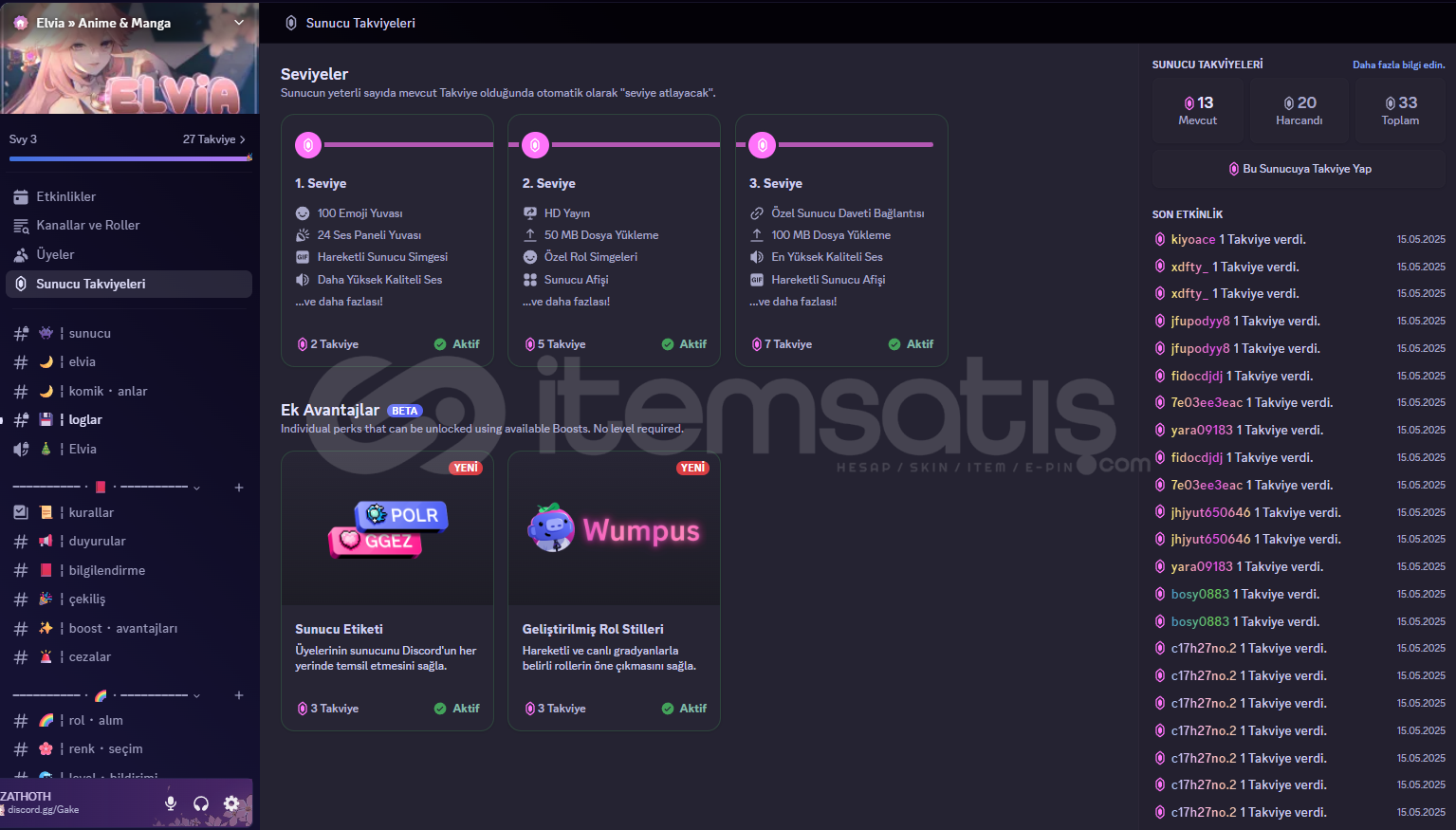Add channel to red book category
Image resolution: width=1456 pixels, height=830 pixels.
coord(239,488)
